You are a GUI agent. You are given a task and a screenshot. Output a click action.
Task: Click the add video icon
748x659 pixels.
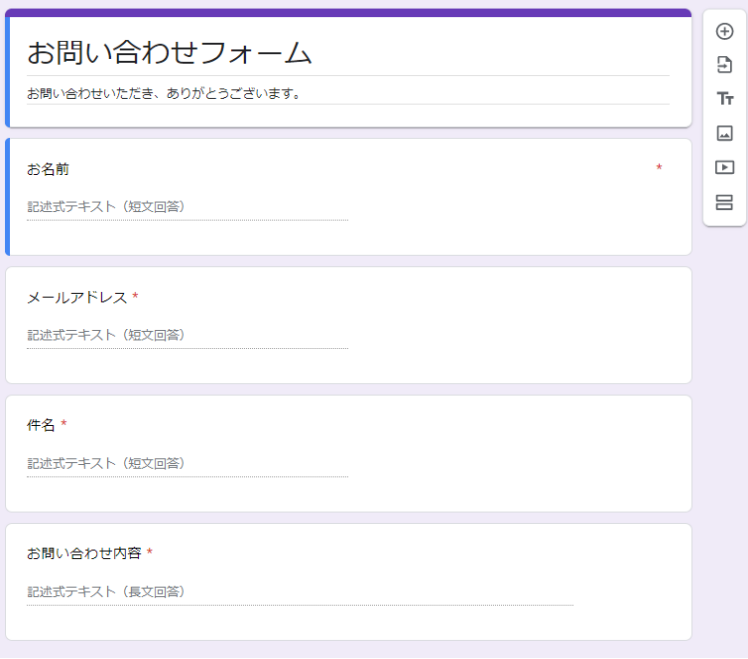click(725, 167)
